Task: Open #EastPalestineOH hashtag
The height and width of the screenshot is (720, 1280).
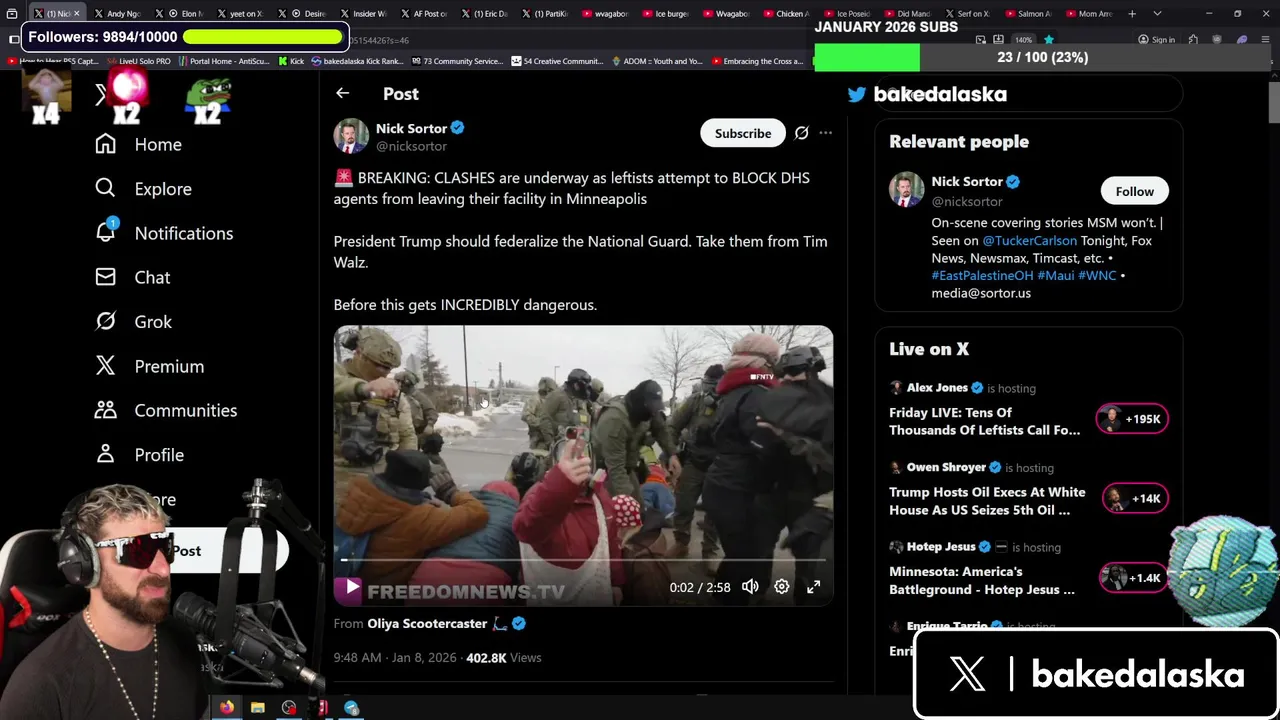Action: click(x=982, y=275)
